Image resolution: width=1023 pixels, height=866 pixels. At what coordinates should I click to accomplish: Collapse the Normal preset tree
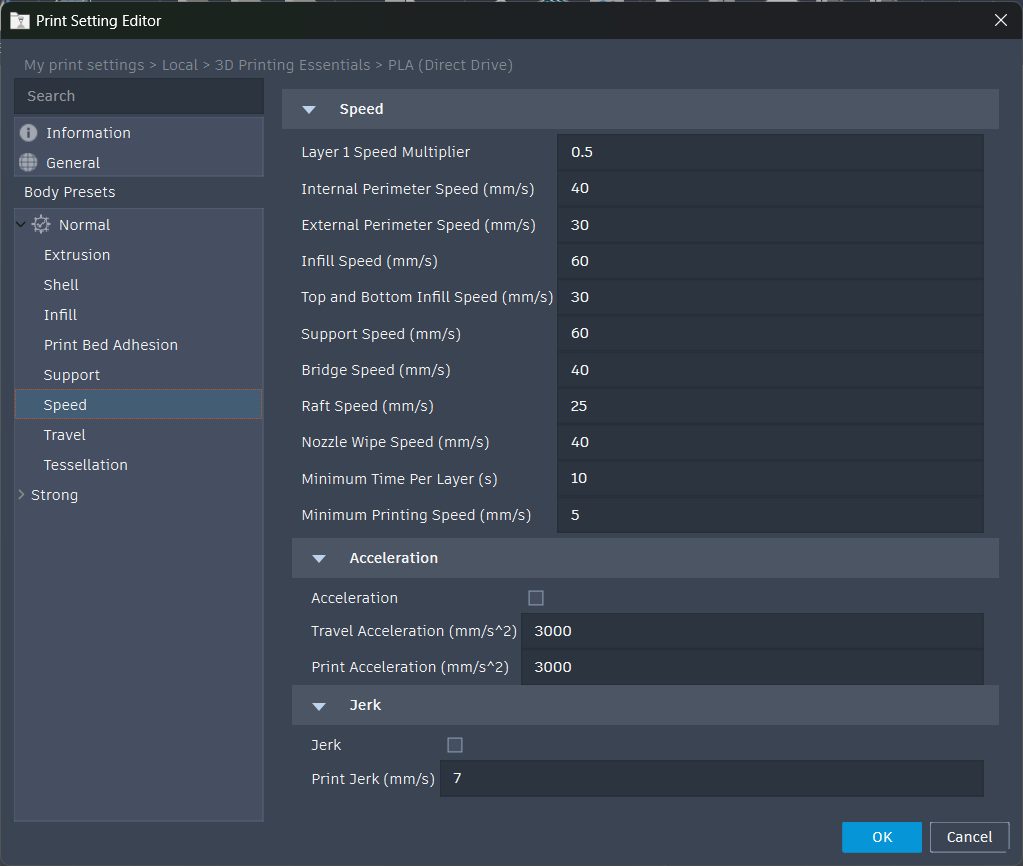21,225
